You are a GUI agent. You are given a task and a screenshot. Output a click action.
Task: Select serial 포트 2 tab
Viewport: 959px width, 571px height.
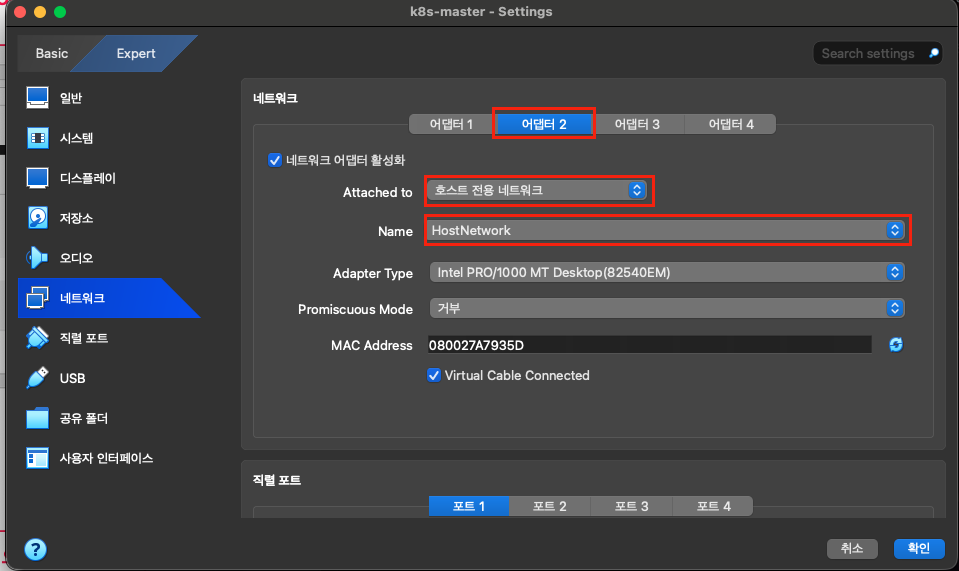point(549,506)
